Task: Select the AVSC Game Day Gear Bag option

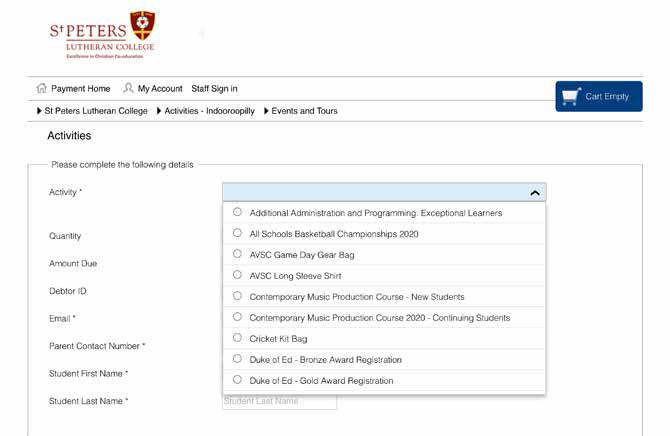Action: click(x=237, y=254)
